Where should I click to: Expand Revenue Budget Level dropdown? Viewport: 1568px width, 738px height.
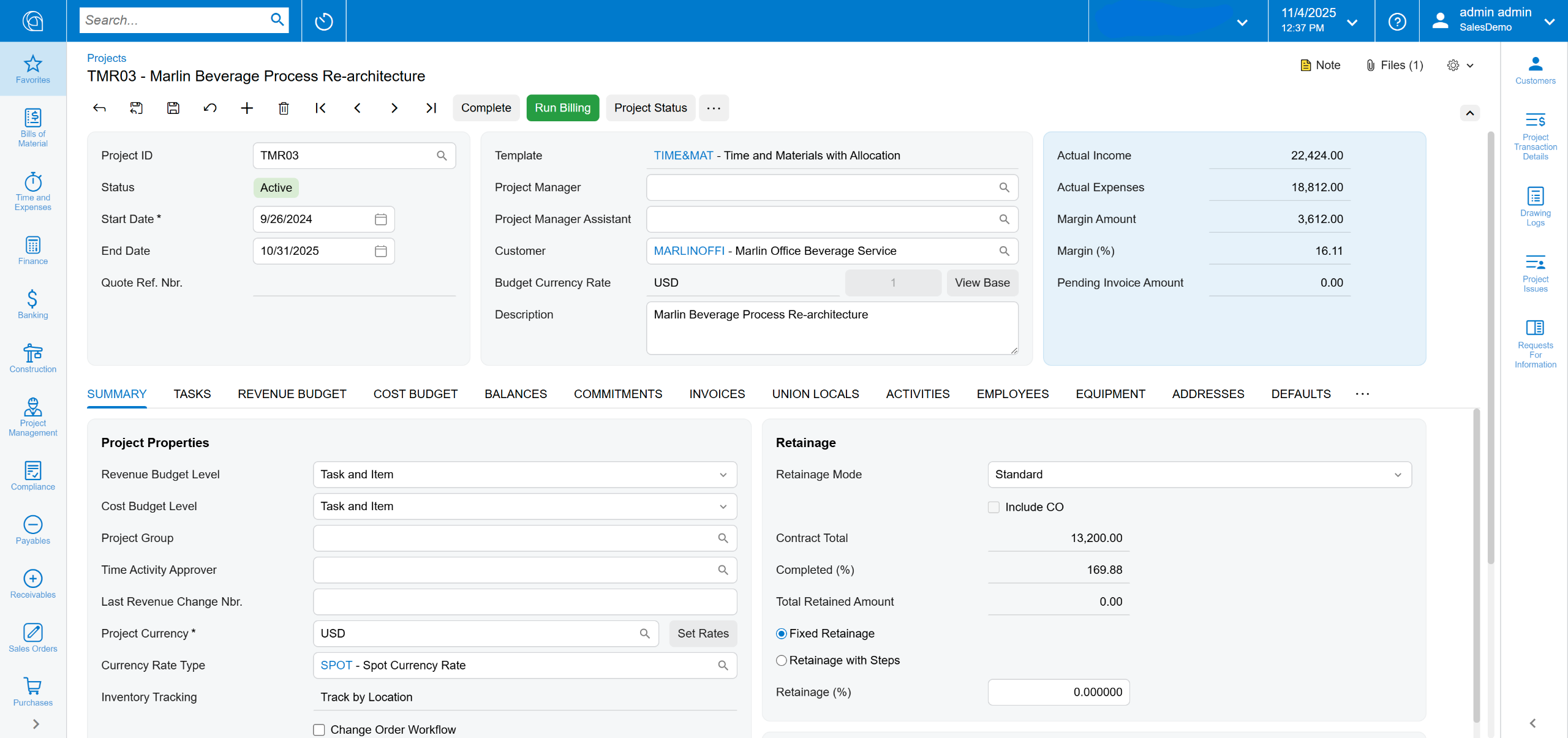723,475
